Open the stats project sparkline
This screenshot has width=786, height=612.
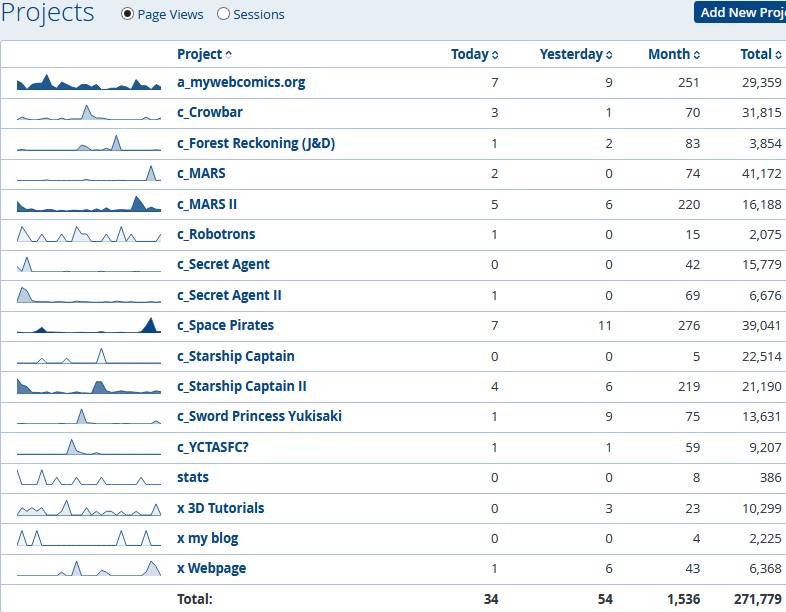pos(89,477)
